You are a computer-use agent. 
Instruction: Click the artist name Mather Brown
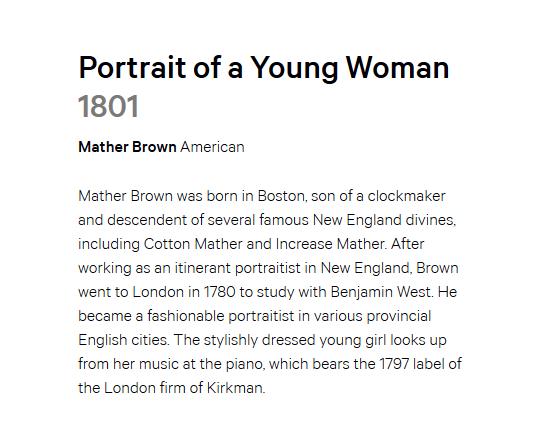127,147
